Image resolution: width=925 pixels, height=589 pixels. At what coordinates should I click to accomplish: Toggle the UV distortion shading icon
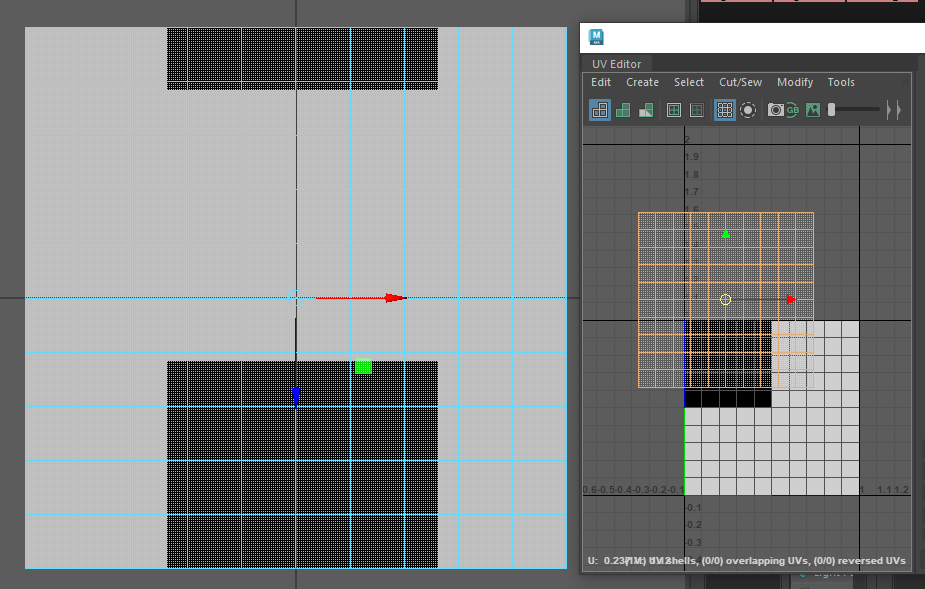[646, 110]
